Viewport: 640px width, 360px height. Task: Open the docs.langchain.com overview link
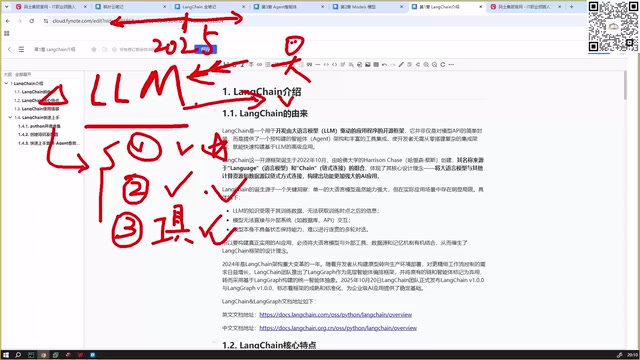336,315
